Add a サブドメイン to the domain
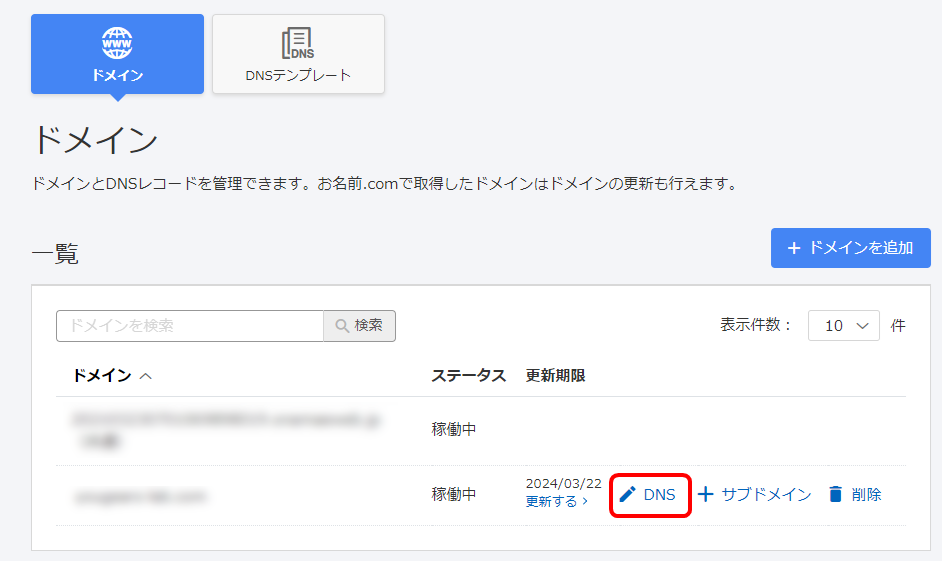942x561 pixels. (755, 494)
